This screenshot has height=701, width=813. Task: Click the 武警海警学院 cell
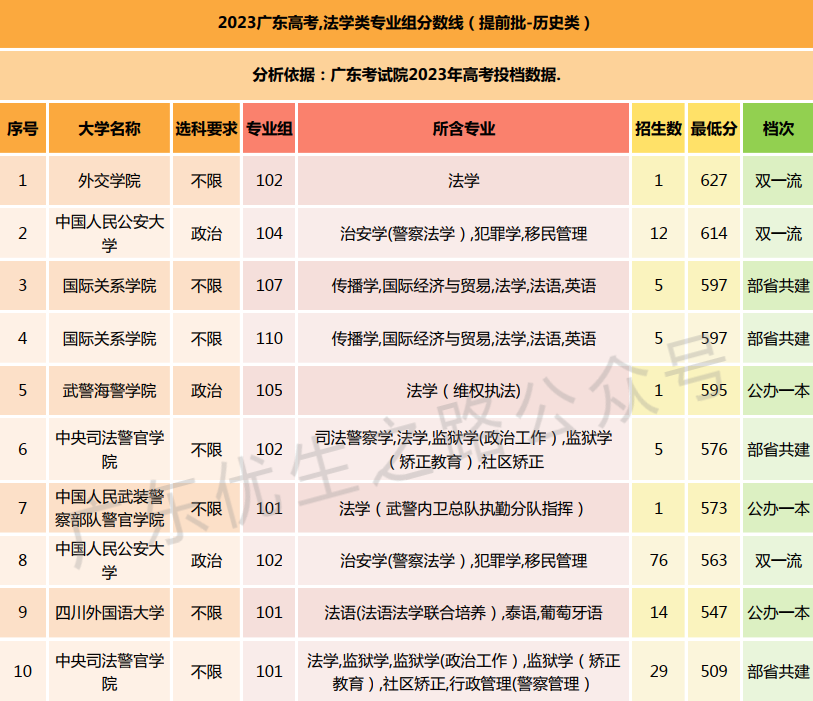[109, 390]
